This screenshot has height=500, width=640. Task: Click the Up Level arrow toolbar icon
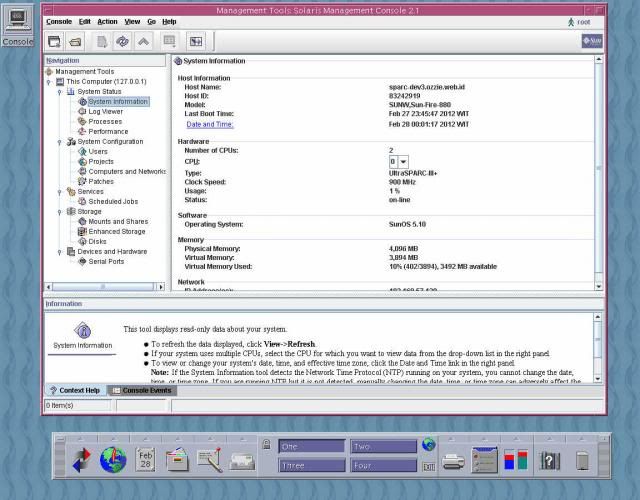point(143,41)
